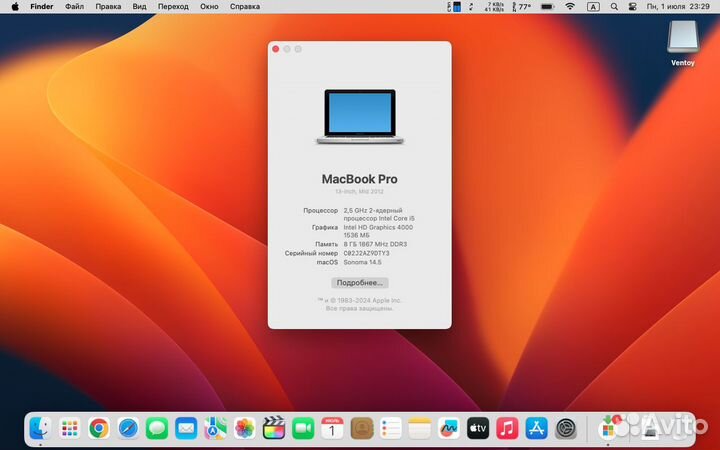Open the Окно menu
Image resolution: width=720 pixels, height=450 pixels.
click(209, 6)
